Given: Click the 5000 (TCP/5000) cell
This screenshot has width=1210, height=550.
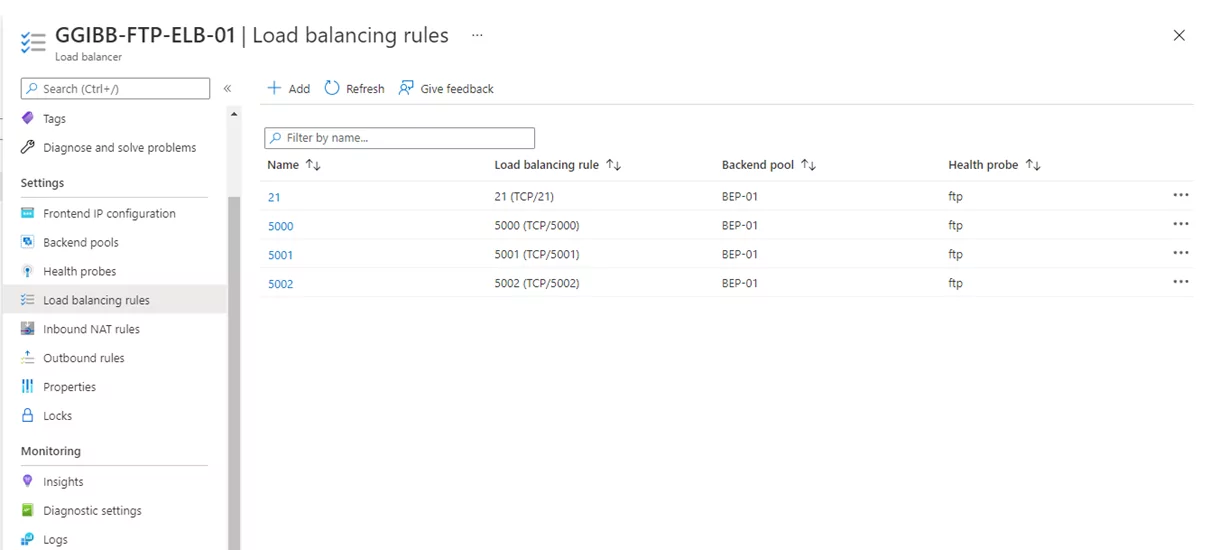Looking at the screenshot, I should tap(537, 225).
